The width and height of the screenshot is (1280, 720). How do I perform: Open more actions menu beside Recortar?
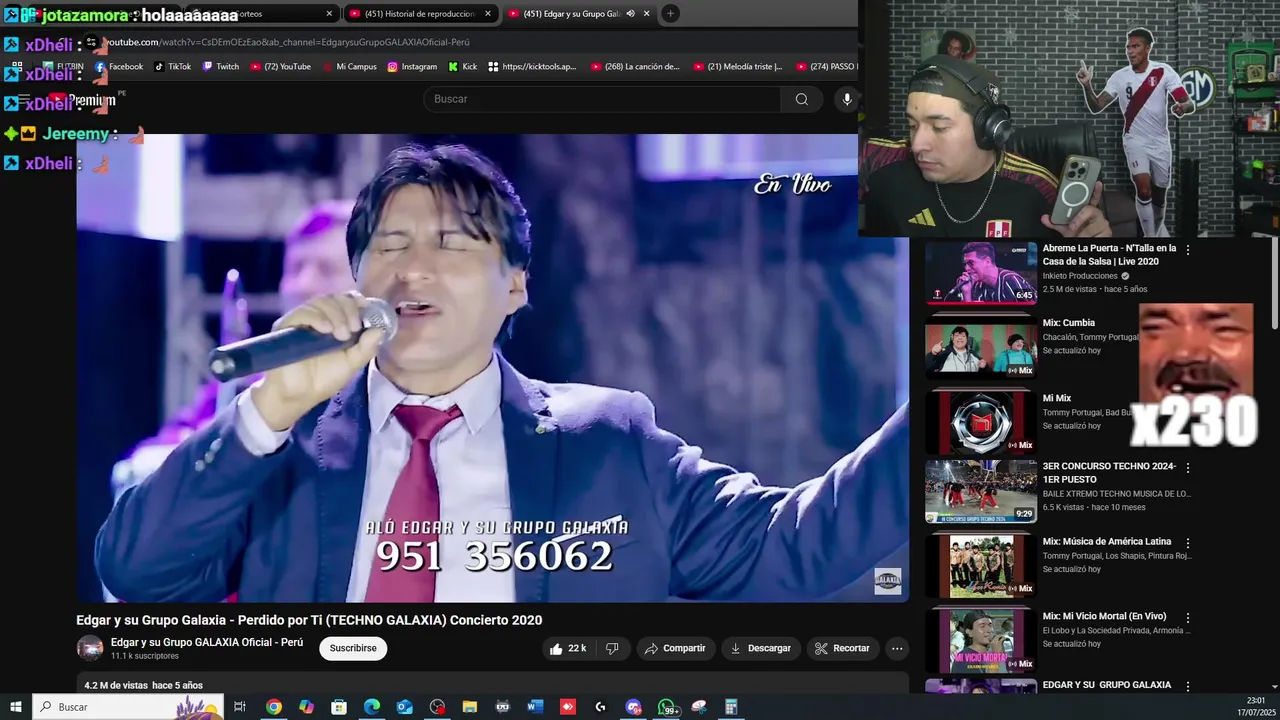pyautogui.click(x=897, y=648)
